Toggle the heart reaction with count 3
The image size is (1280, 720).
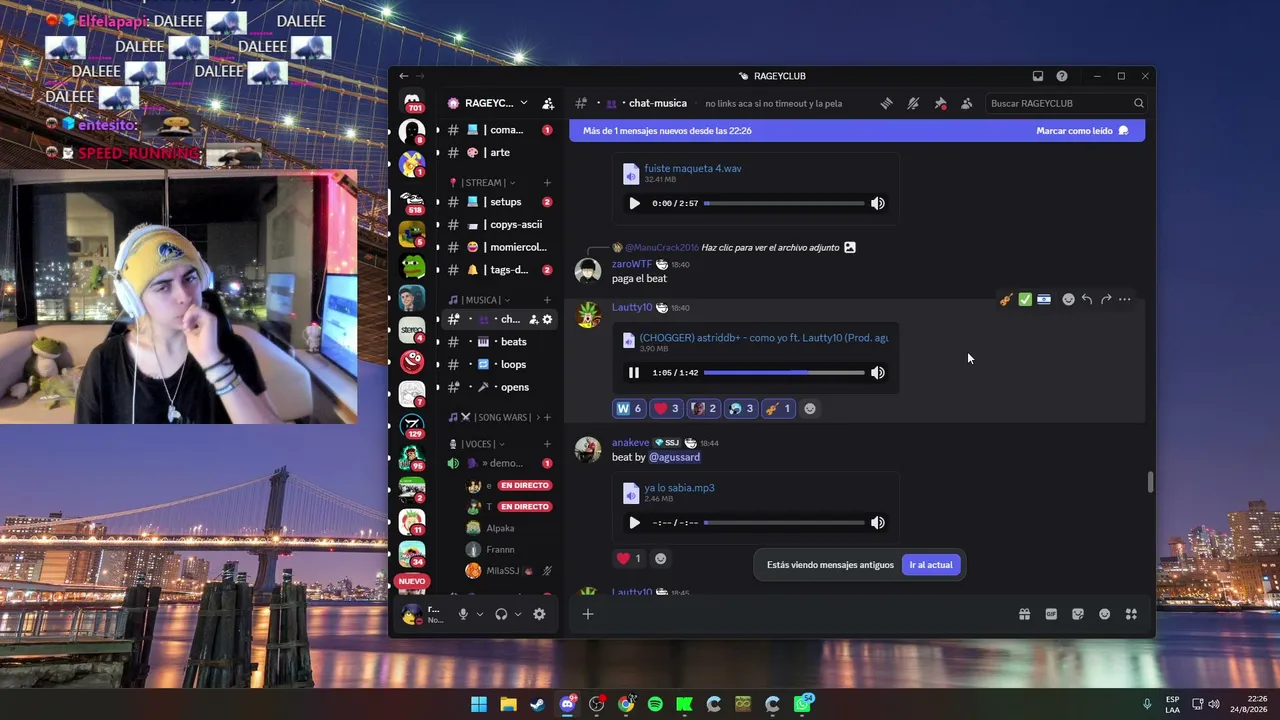click(x=666, y=408)
